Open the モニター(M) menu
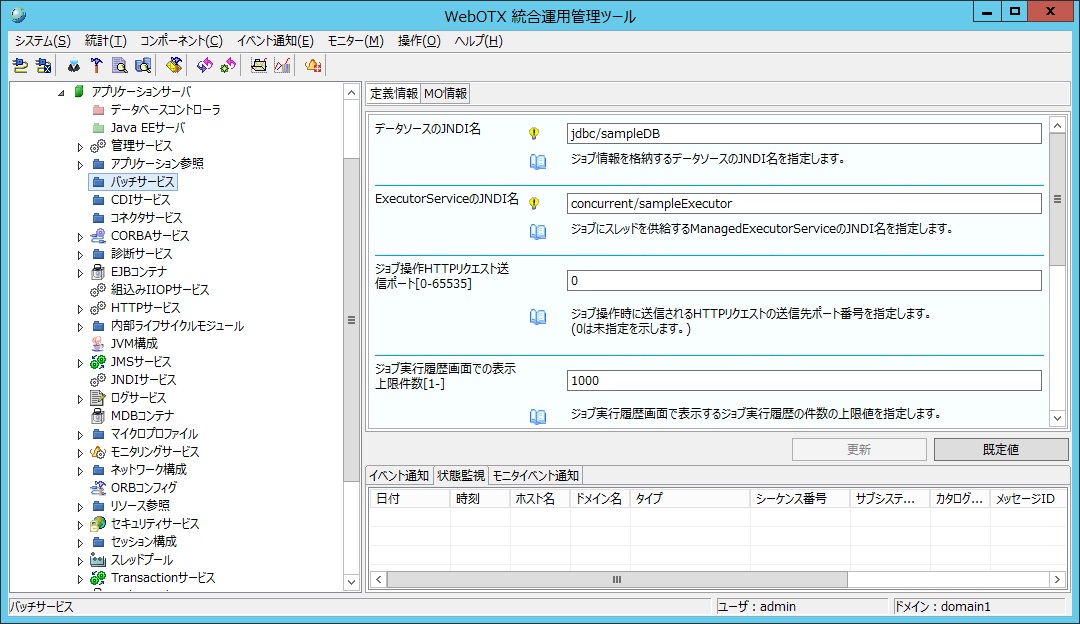Viewport: 1080px width, 624px height. click(x=355, y=41)
